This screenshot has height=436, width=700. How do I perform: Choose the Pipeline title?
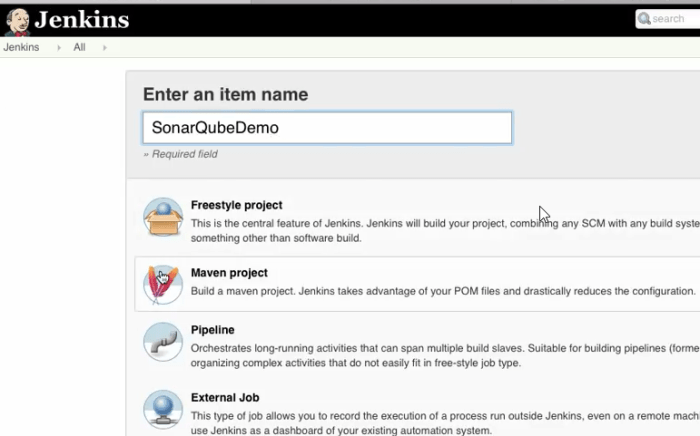[x=212, y=330]
